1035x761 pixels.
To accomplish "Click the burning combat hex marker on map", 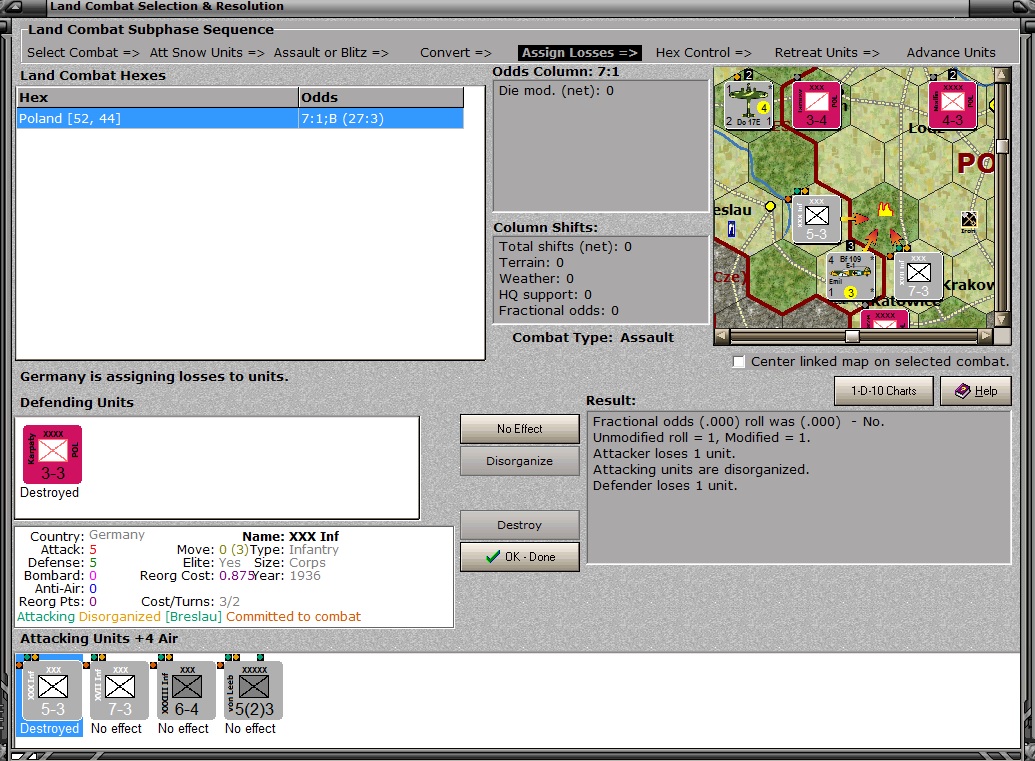I will coord(885,210).
